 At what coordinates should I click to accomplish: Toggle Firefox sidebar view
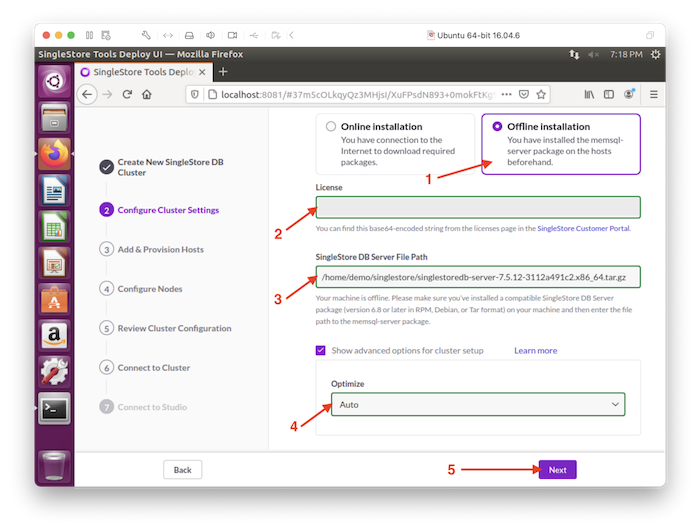[x=609, y=95]
